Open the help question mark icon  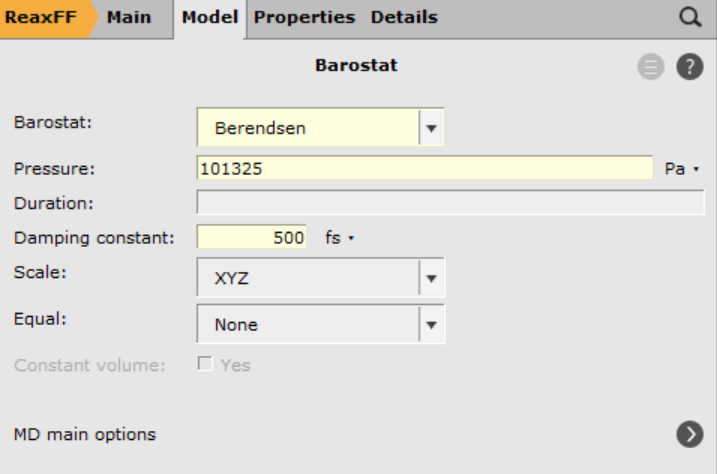click(x=690, y=68)
